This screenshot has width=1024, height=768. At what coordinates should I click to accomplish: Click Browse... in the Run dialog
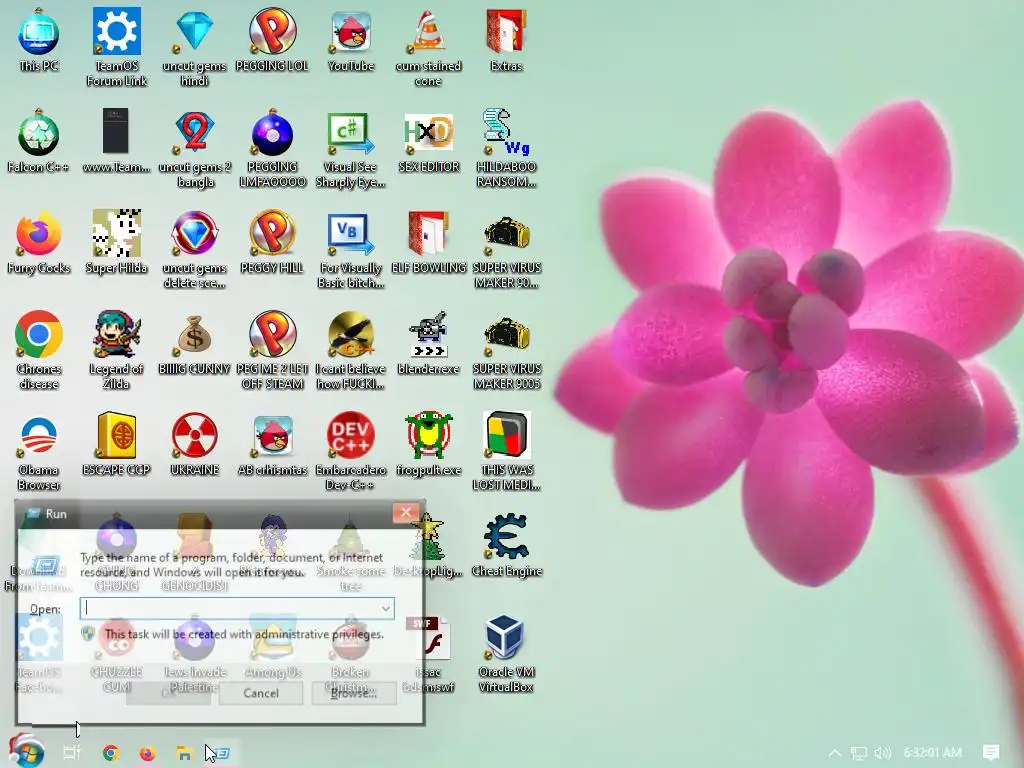click(354, 693)
